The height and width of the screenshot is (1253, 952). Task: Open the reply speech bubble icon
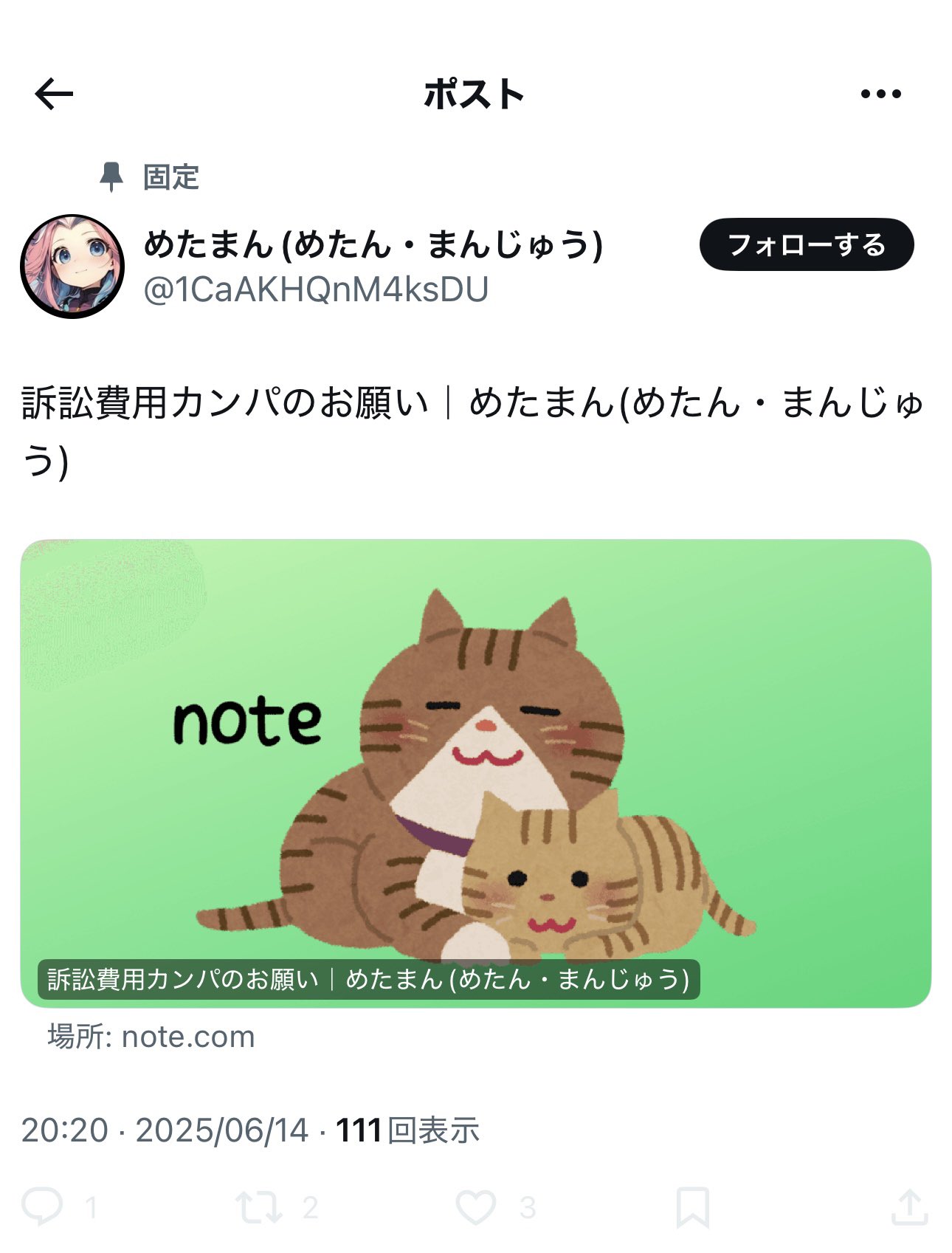pos(42,1206)
